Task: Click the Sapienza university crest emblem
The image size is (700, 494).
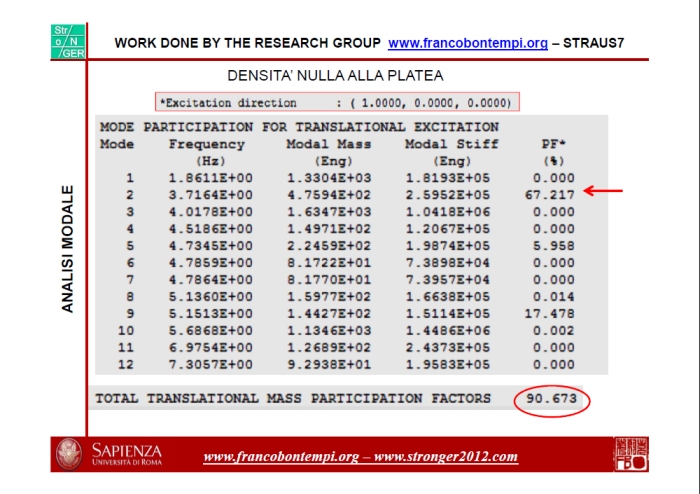Action: [69, 456]
